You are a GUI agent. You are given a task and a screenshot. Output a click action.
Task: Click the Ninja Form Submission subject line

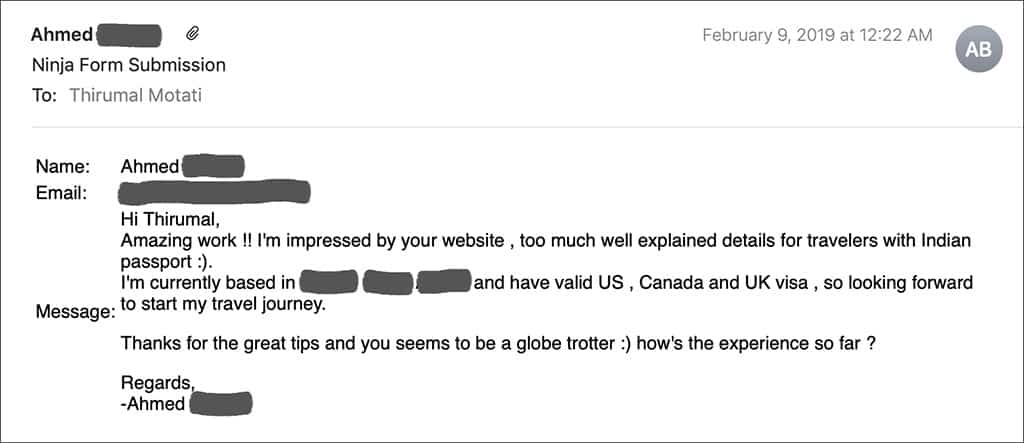tap(129, 65)
